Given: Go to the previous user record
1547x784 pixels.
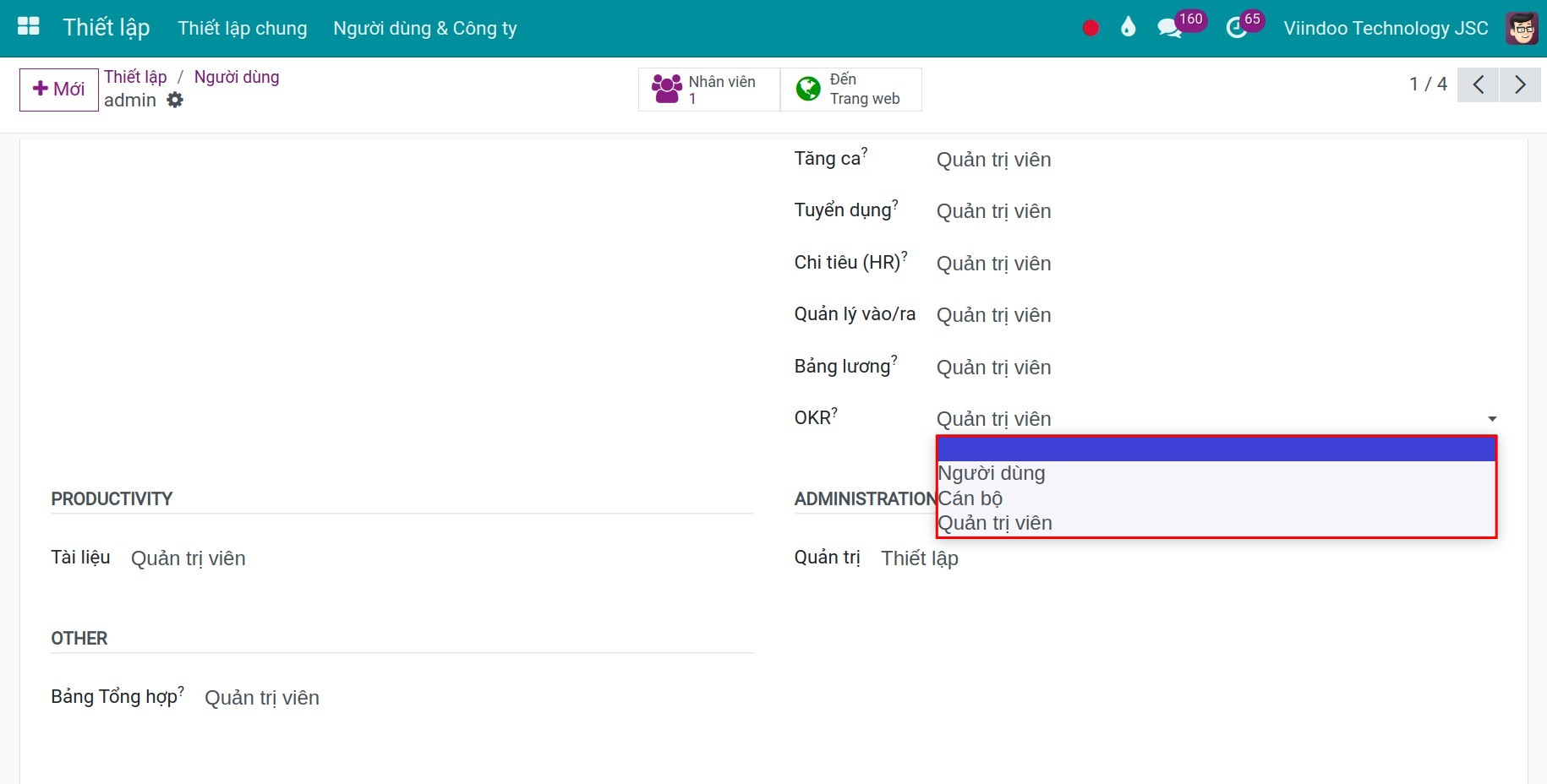Looking at the screenshot, I should coord(1479,84).
